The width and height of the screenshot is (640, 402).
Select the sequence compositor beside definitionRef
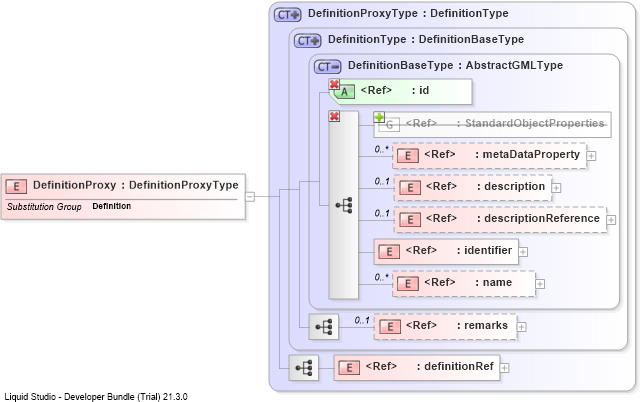click(x=304, y=368)
